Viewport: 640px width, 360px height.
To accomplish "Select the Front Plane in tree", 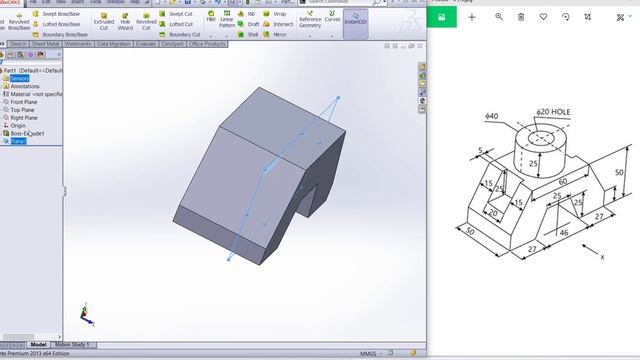I will pyautogui.click(x=24, y=102).
